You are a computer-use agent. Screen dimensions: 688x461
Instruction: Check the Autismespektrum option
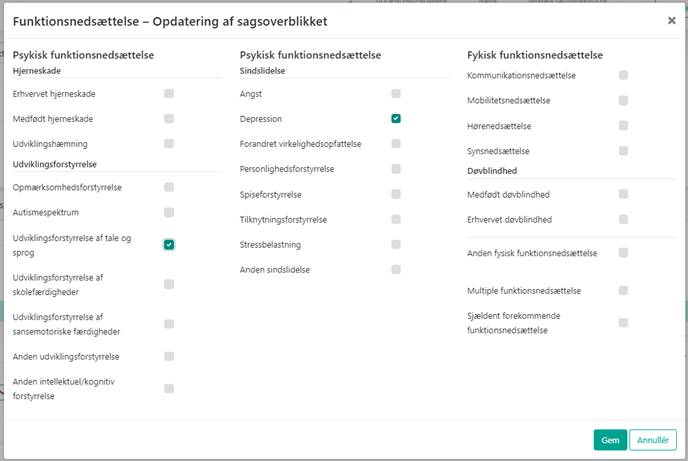pos(169,212)
